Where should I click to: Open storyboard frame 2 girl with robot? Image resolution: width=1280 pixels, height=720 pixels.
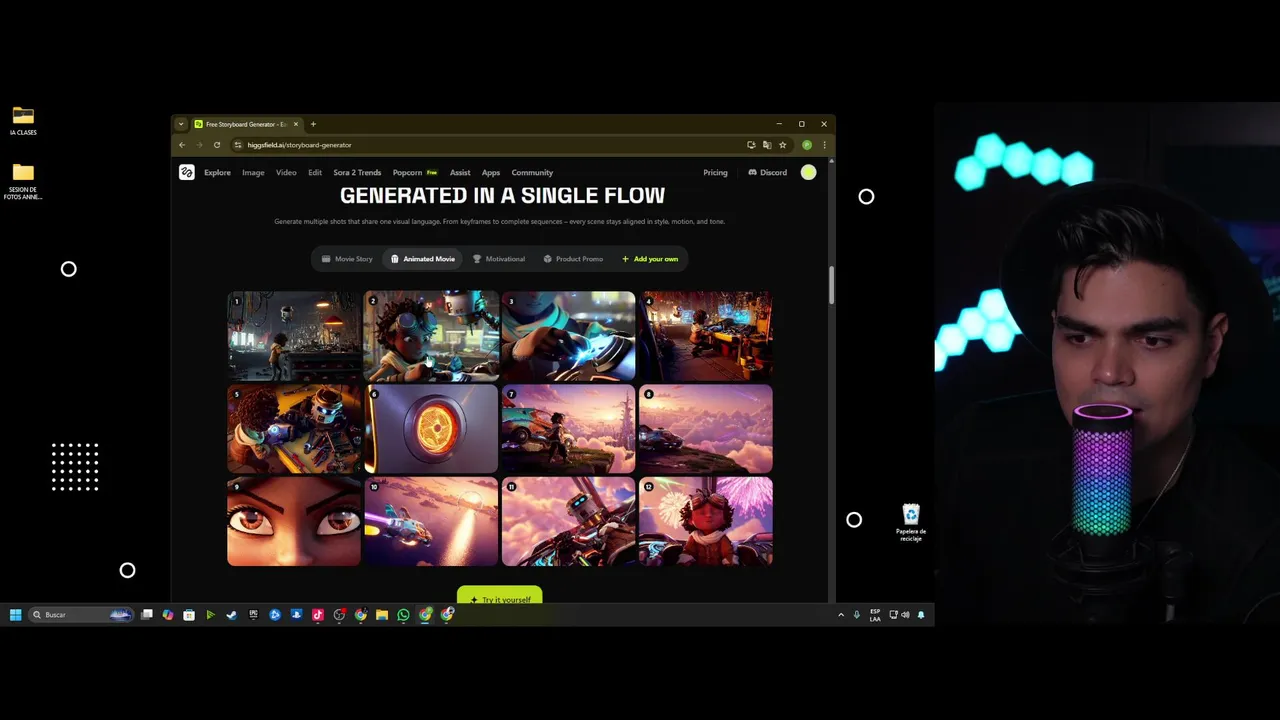431,336
